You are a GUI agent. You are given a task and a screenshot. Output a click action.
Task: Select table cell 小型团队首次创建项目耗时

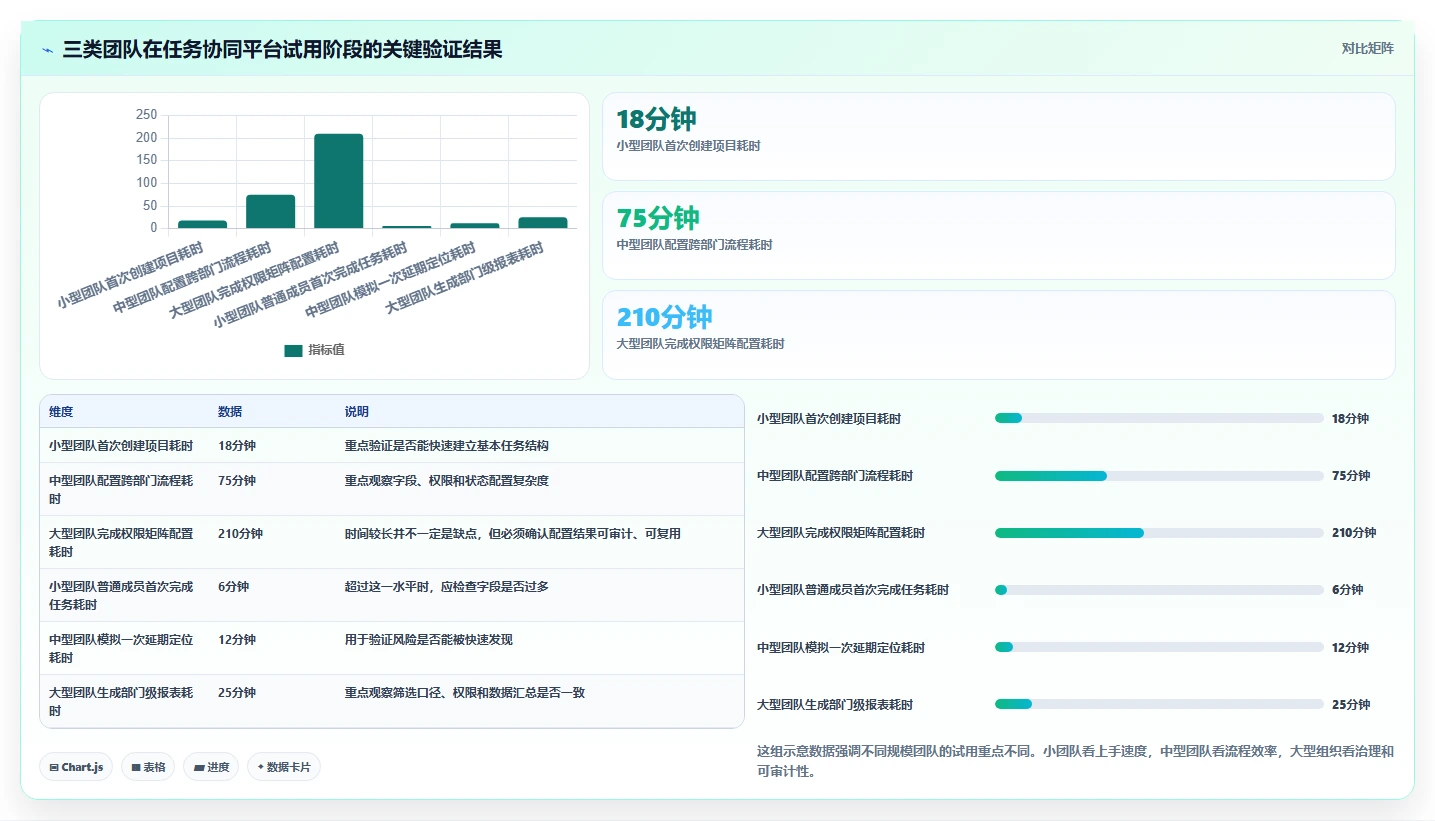(121, 446)
